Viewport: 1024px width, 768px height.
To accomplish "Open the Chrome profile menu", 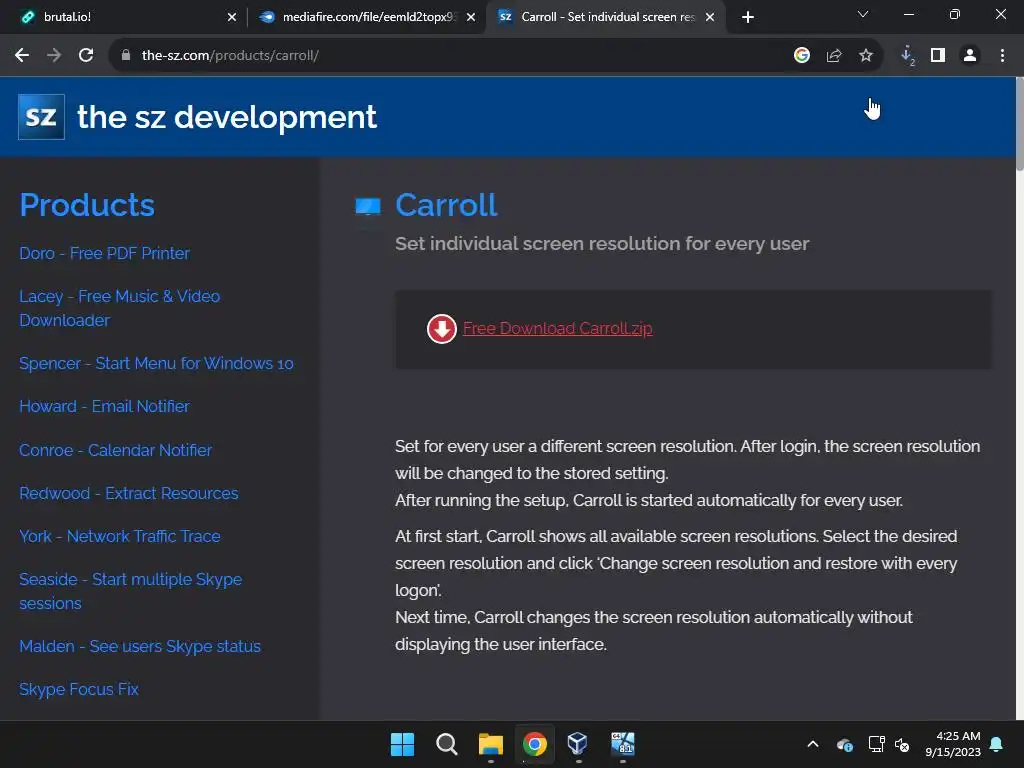I will coord(970,56).
